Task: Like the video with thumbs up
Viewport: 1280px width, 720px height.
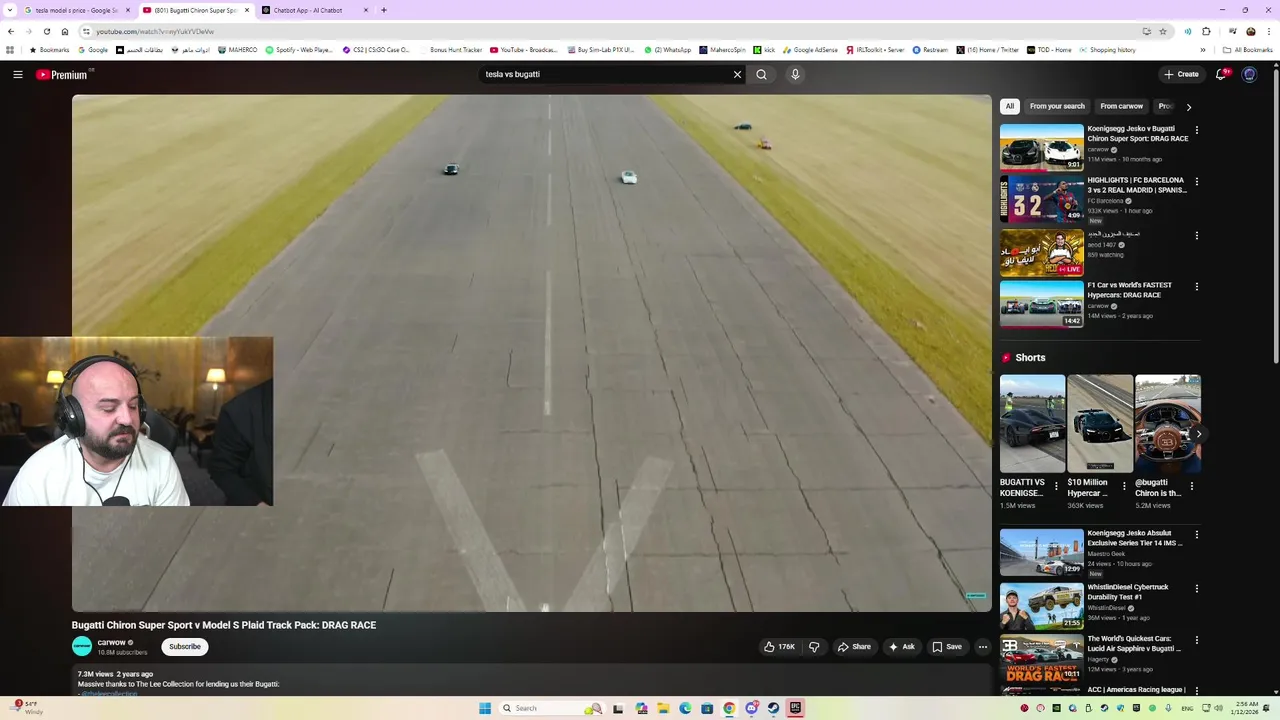Action: coord(780,647)
